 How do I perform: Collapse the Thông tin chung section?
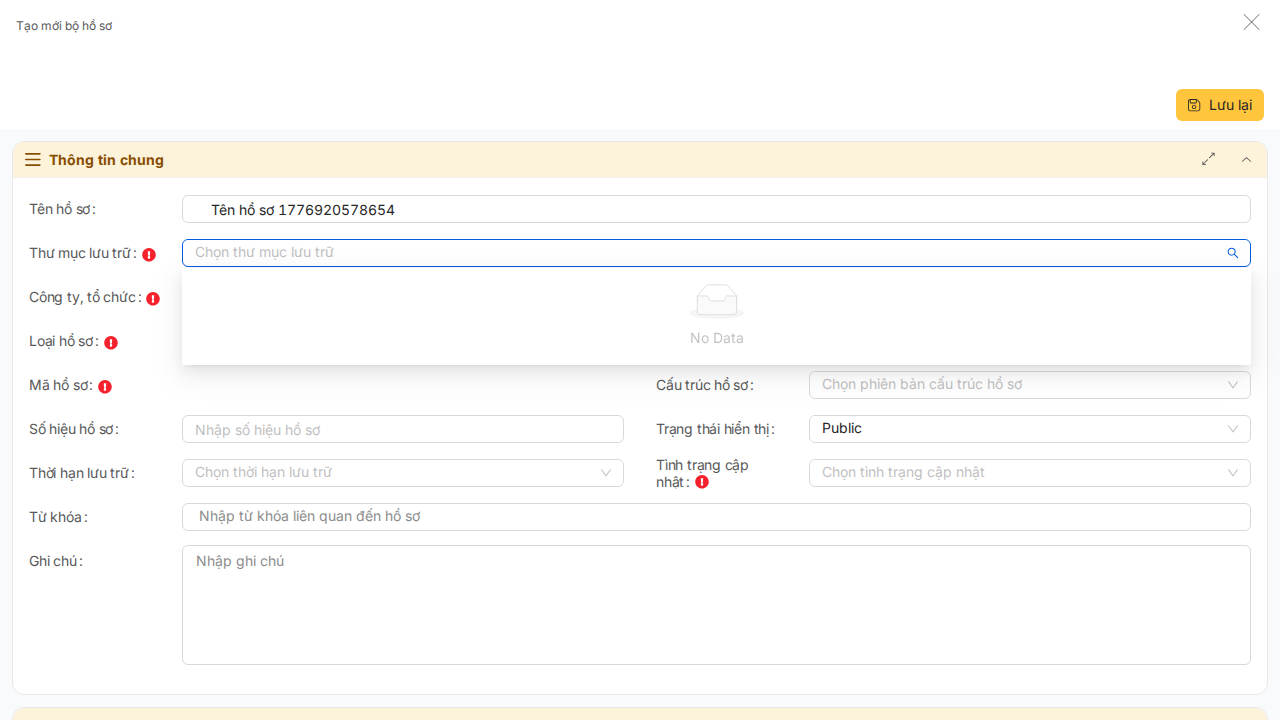coord(1246,159)
